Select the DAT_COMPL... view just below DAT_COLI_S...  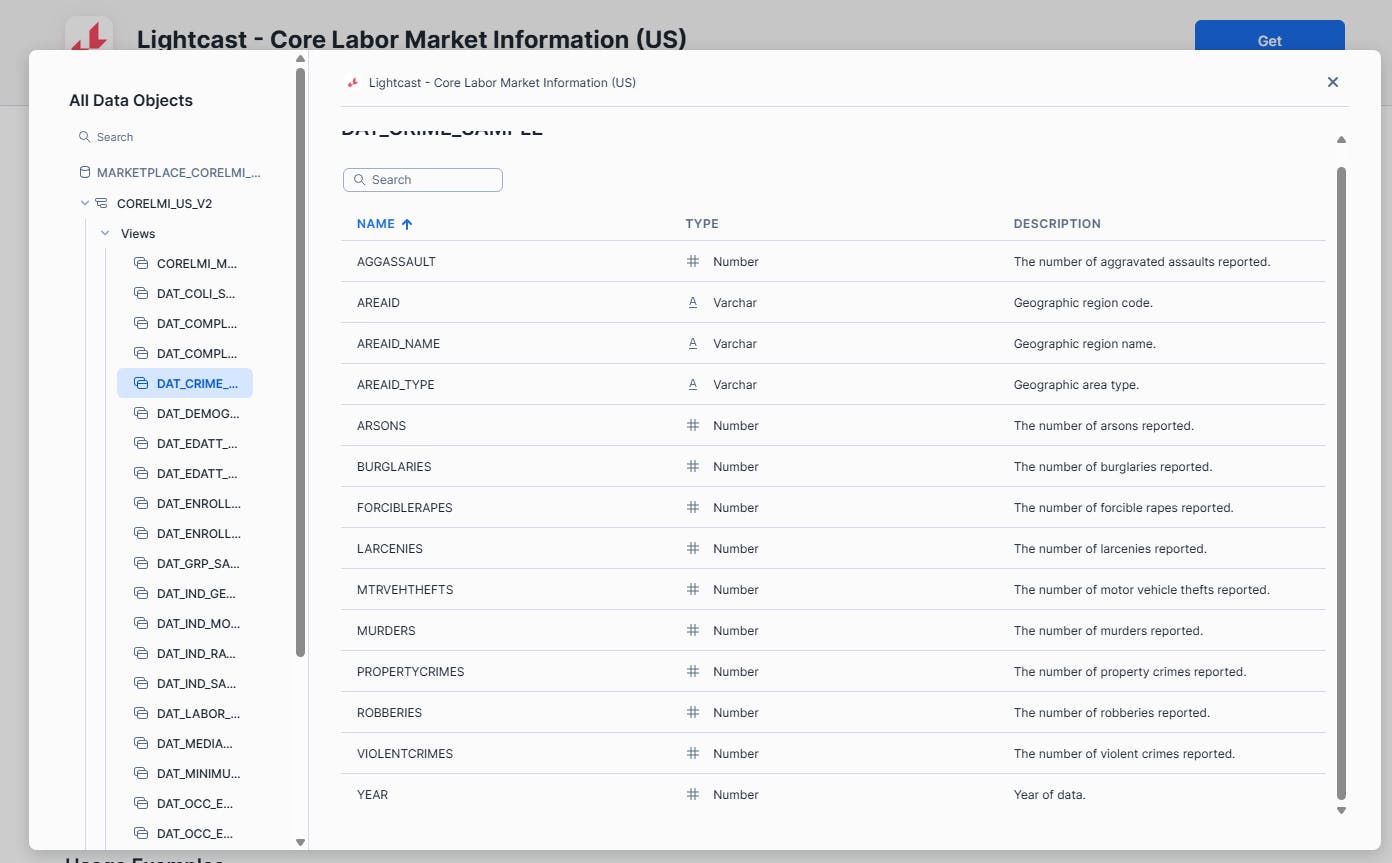(x=185, y=323)
